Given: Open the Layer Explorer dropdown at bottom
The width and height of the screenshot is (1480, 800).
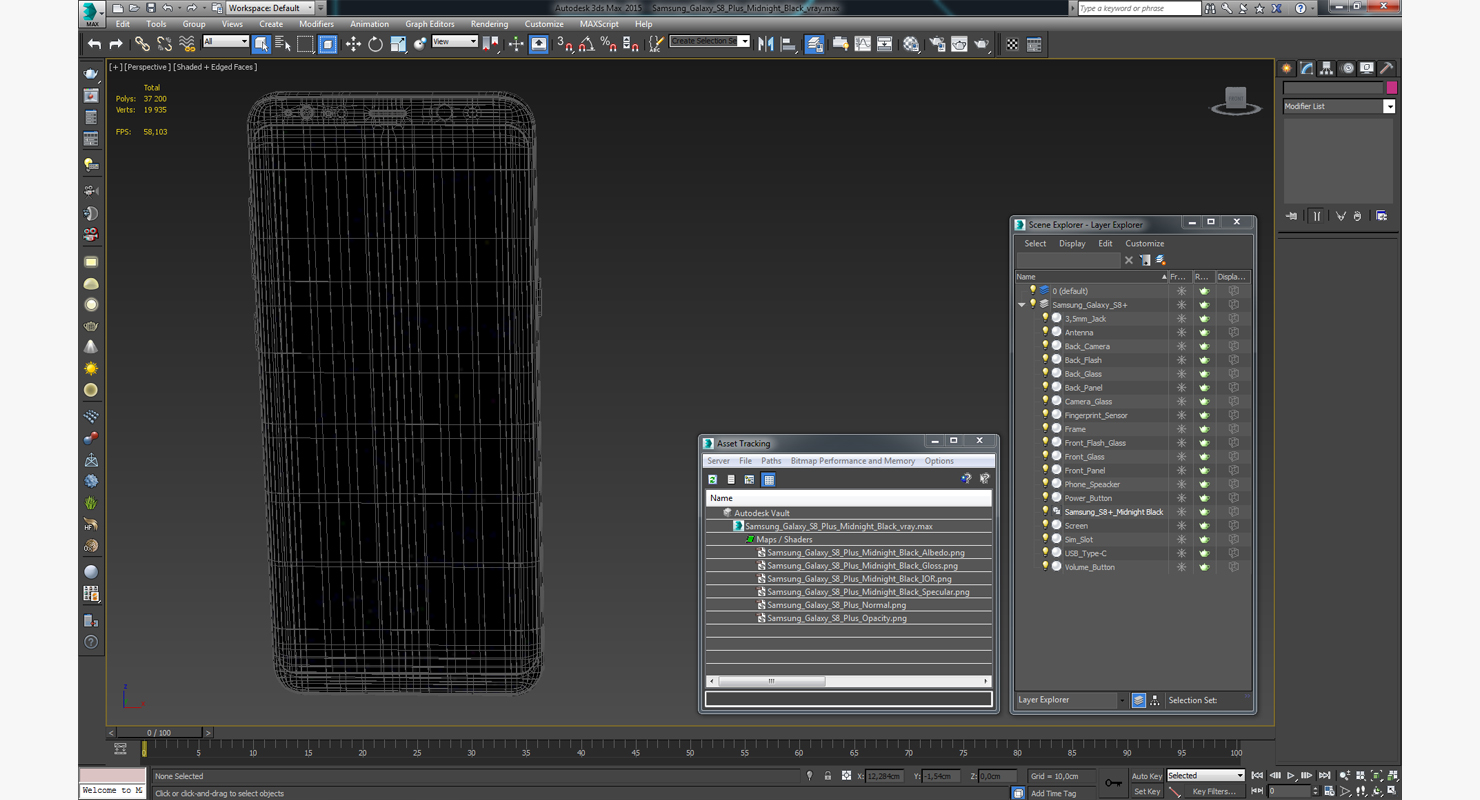Looking at the screenshot, I should [1071, 700].
